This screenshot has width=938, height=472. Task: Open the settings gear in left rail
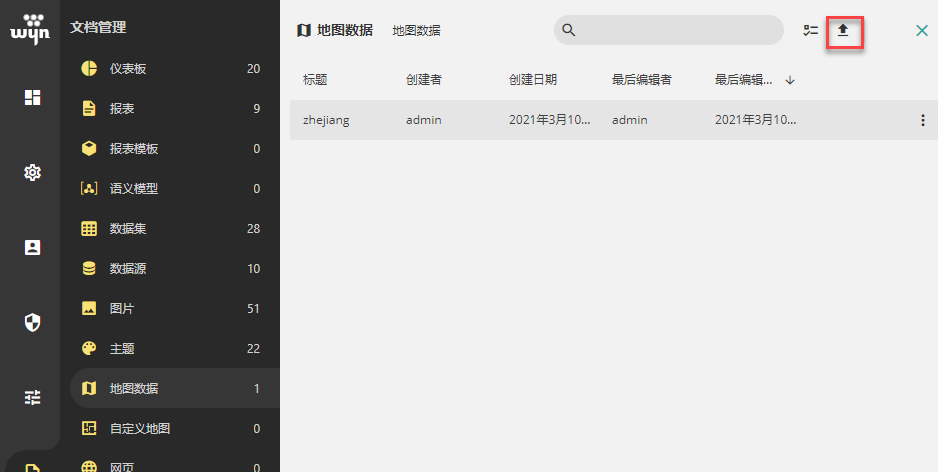32,173
